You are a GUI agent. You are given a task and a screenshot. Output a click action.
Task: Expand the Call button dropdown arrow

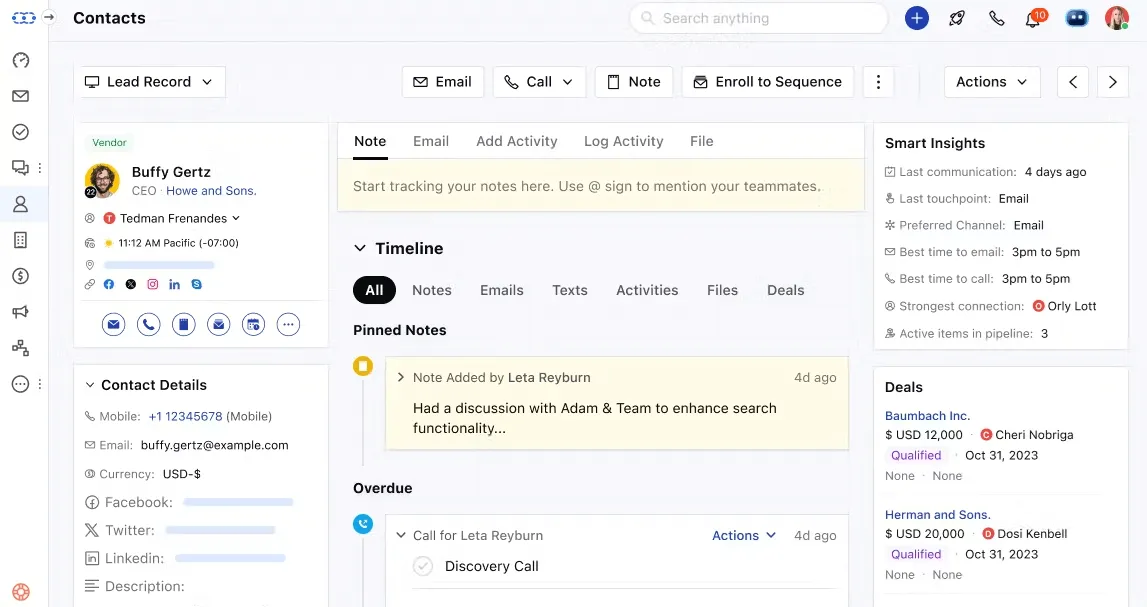[x=568, y=82]
